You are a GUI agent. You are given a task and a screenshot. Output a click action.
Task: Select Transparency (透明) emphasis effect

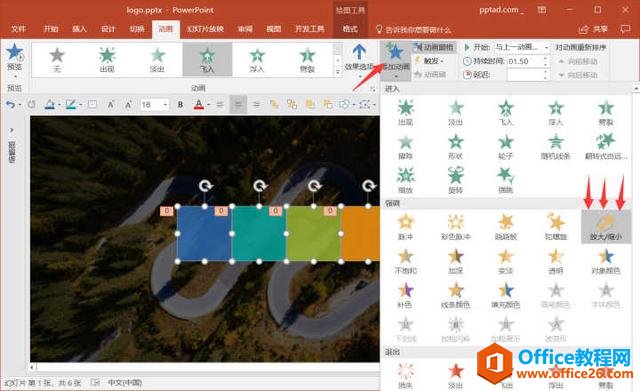[x=556, y=261]
